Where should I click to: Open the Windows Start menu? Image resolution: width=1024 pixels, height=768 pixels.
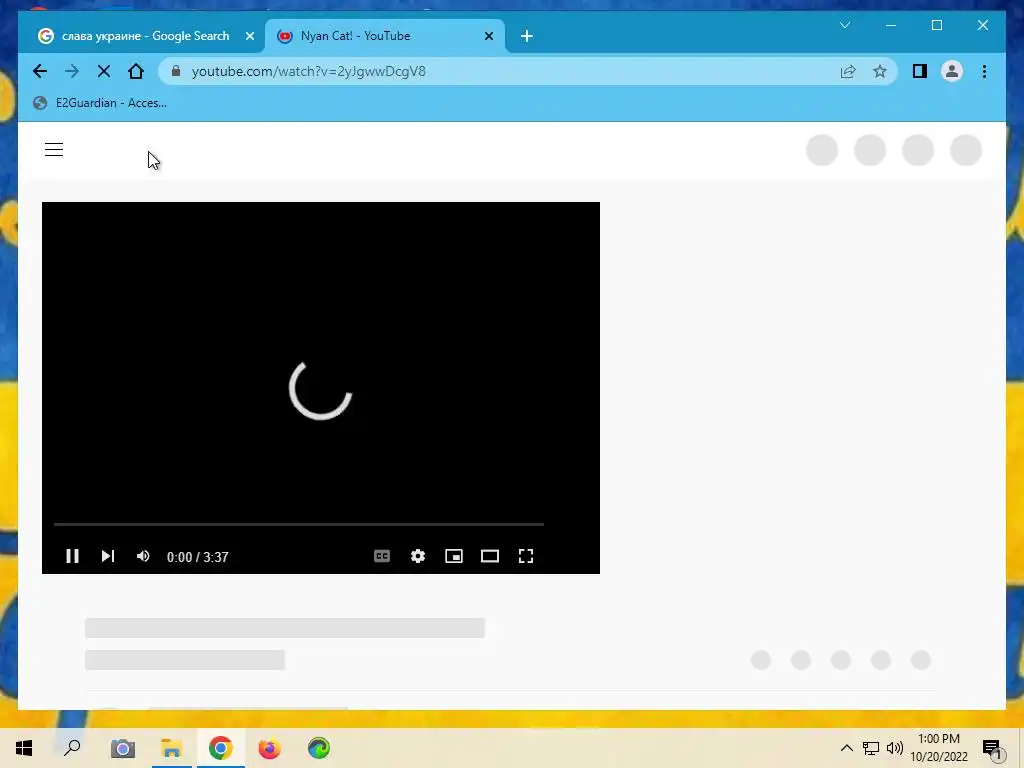(x=24, y=748)
